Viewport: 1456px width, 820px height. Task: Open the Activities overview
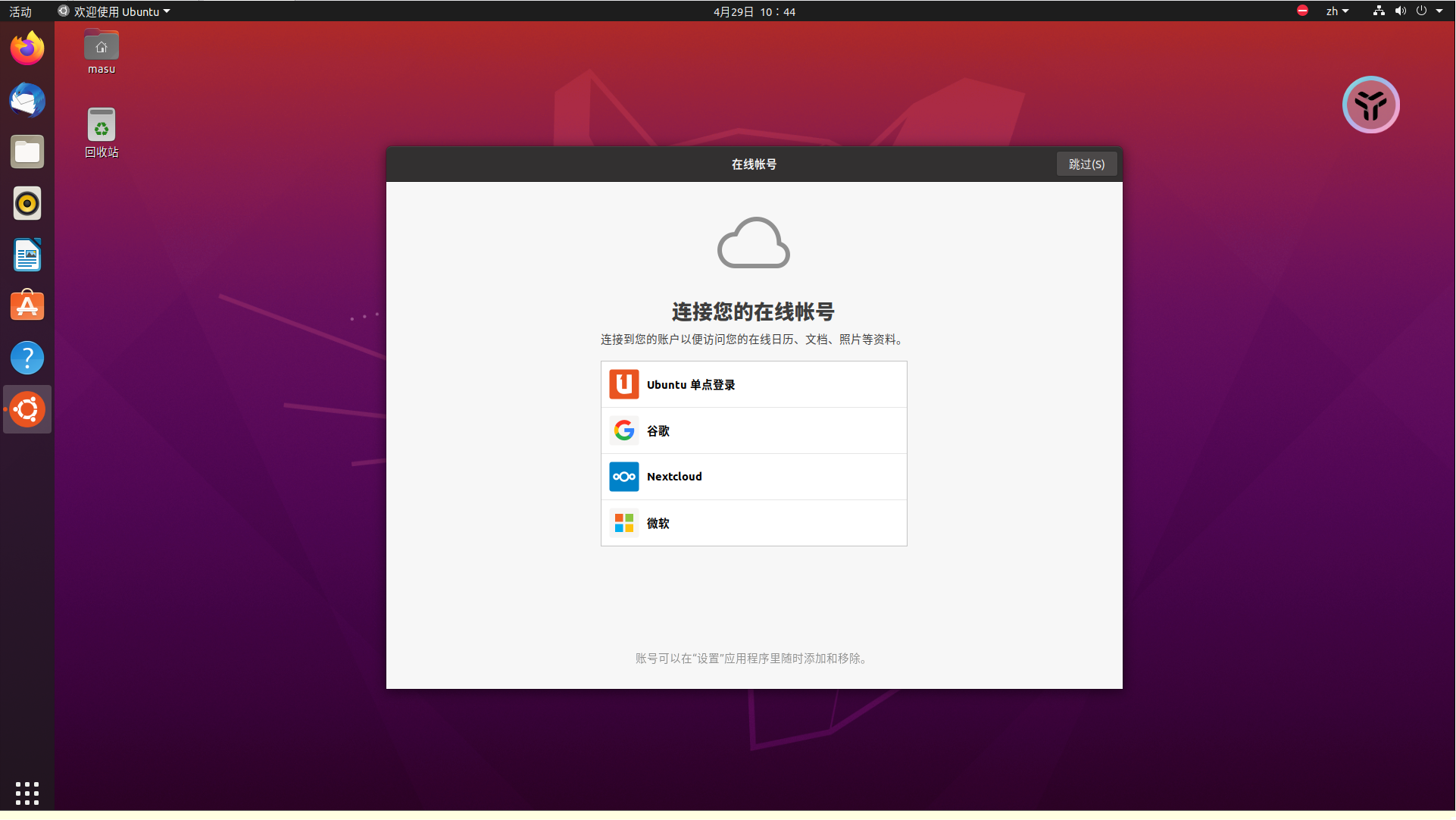(20, 11)
